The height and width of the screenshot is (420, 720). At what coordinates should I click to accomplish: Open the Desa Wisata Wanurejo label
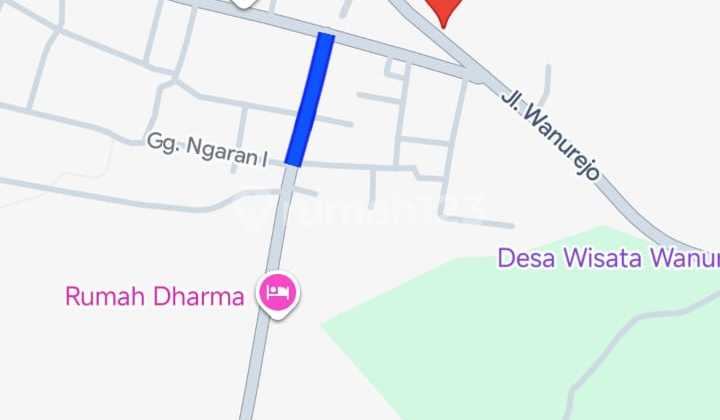click(x=608, y=258)
